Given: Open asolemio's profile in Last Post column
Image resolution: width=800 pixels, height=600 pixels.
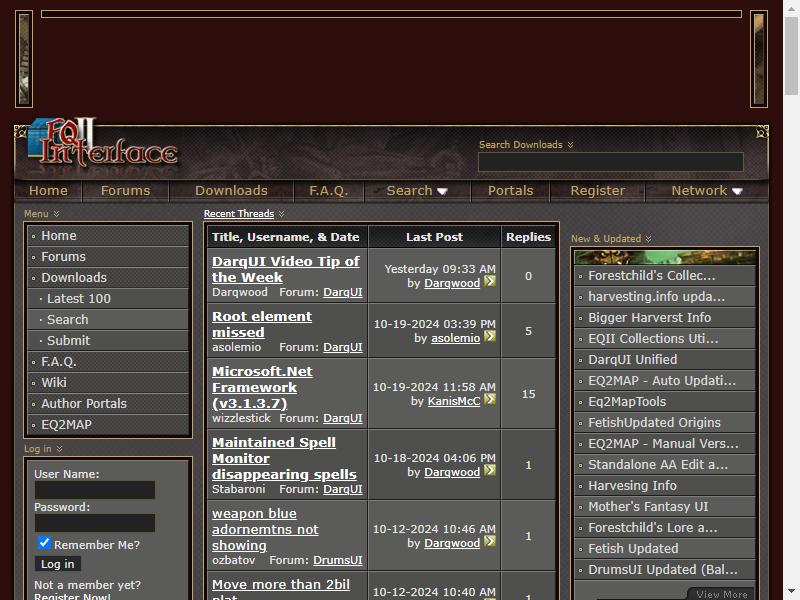Looking at the screenshot, I should pos(456,338).
